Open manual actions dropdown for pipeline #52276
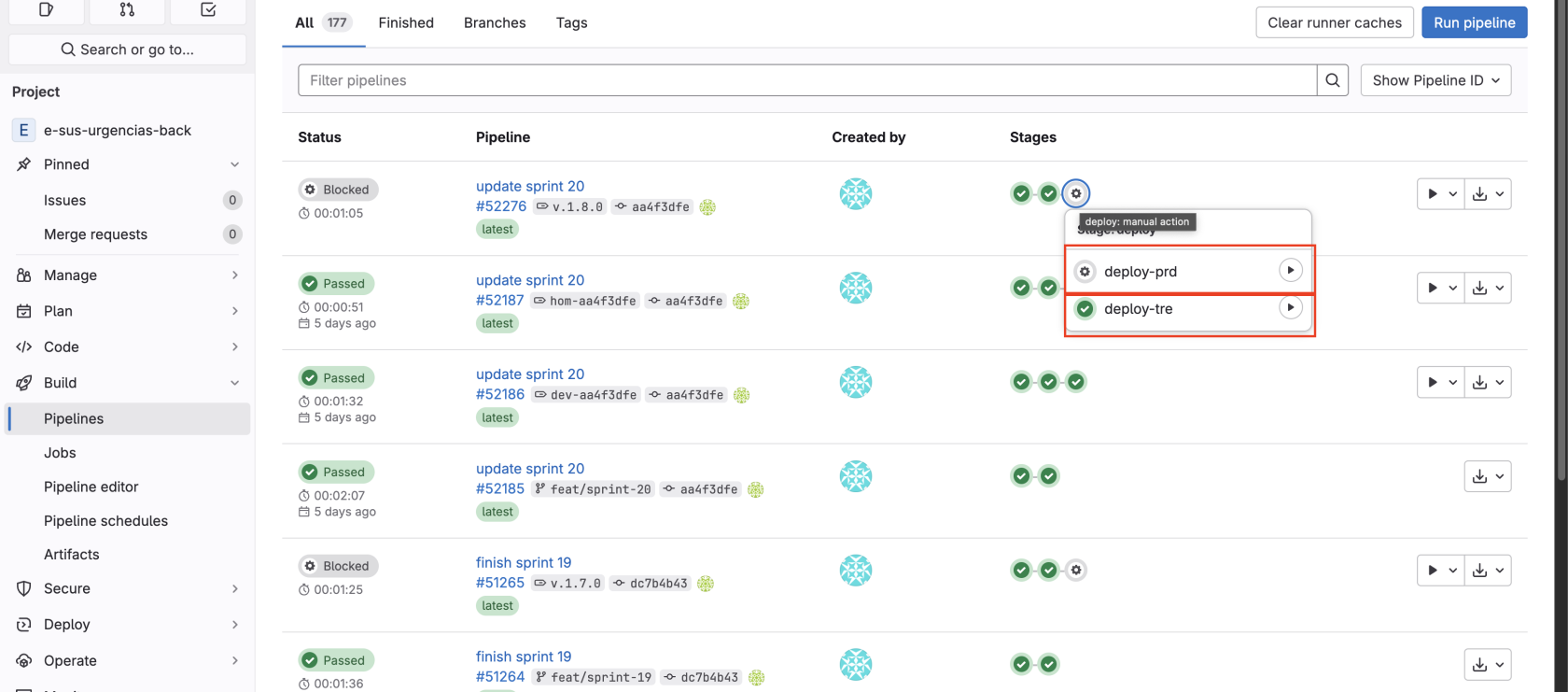The image size is (1568, 692). (1439, 194)
